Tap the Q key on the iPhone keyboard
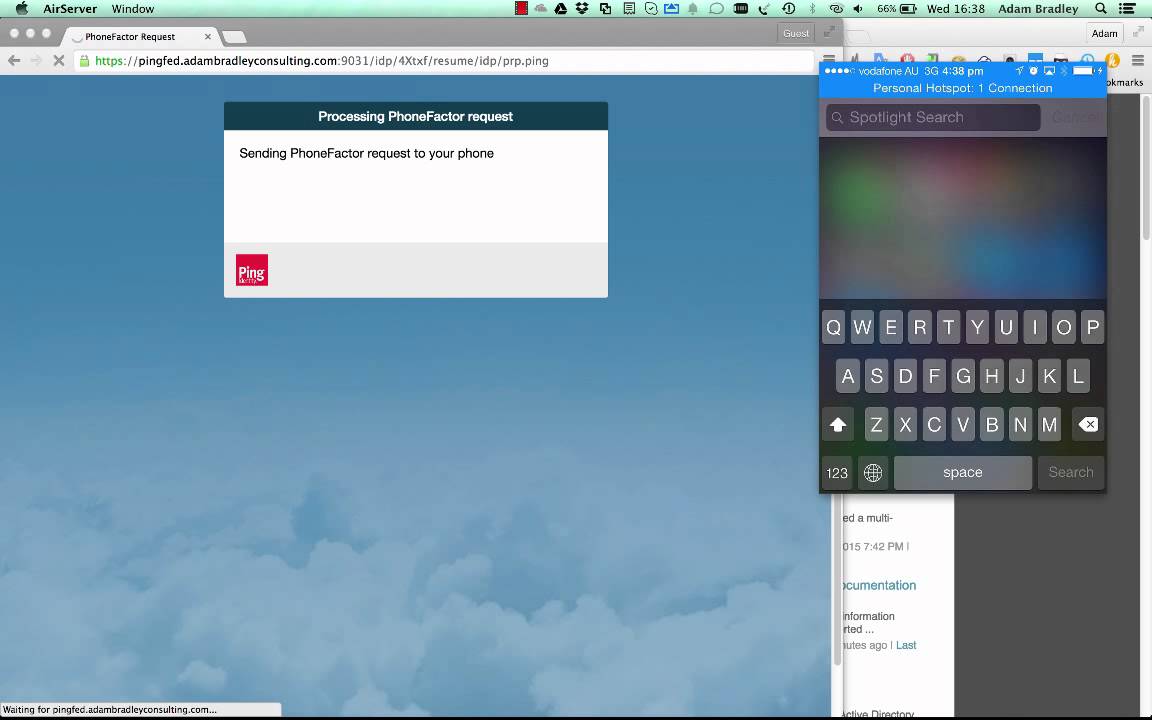The width and height of the screenshot is (1152, 720). click(833, 327)
